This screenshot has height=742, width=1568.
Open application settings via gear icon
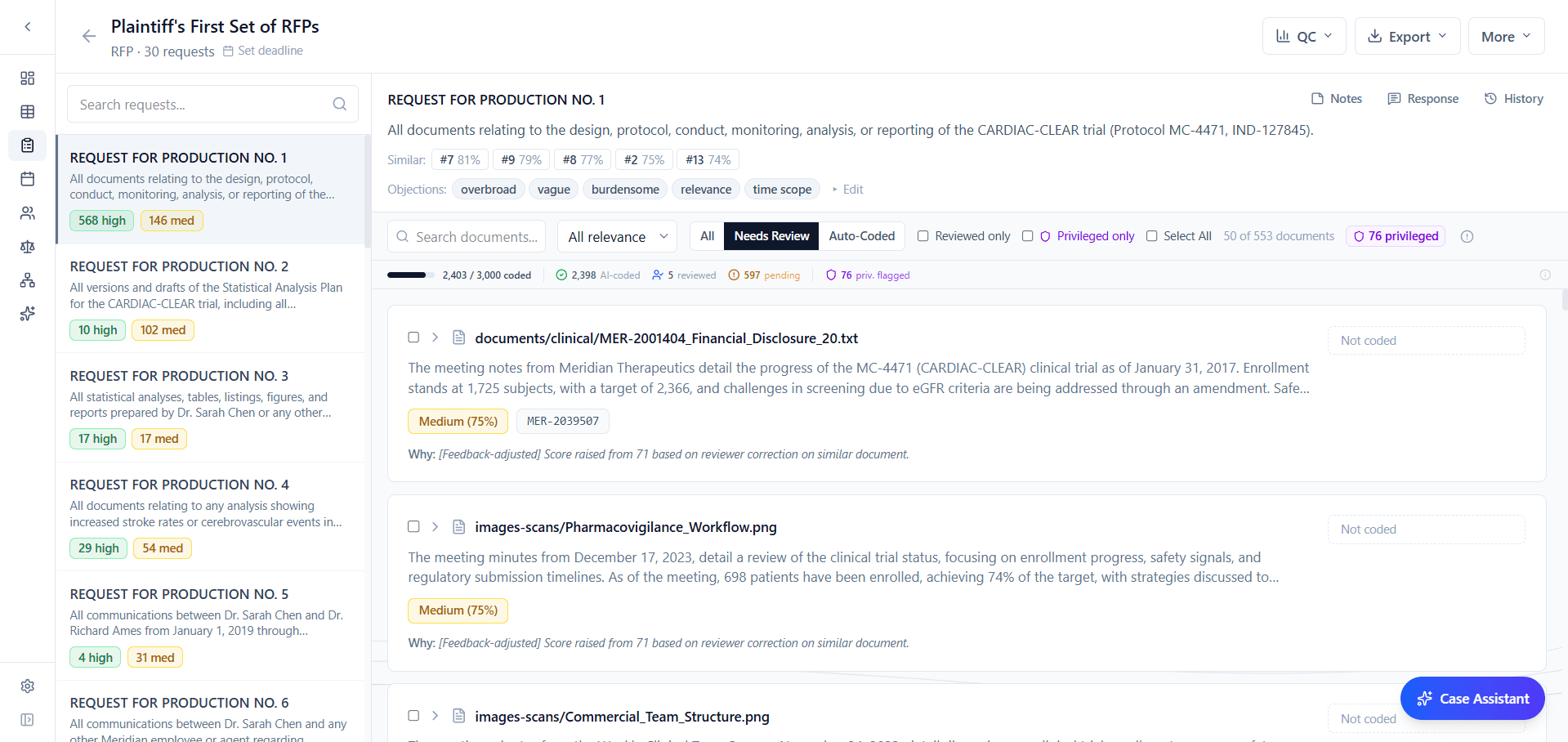(x=27, y=686)
